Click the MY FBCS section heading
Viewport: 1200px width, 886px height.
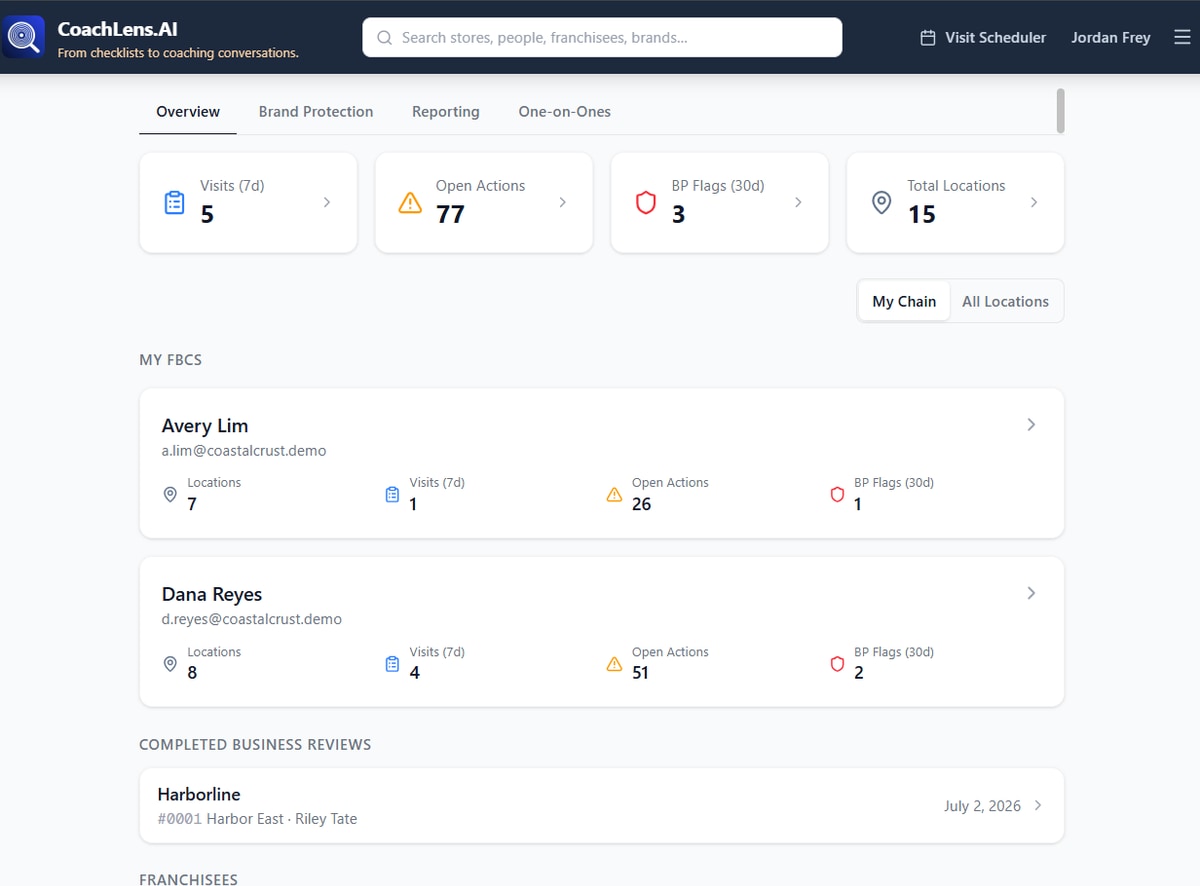(x=170, y=360)
